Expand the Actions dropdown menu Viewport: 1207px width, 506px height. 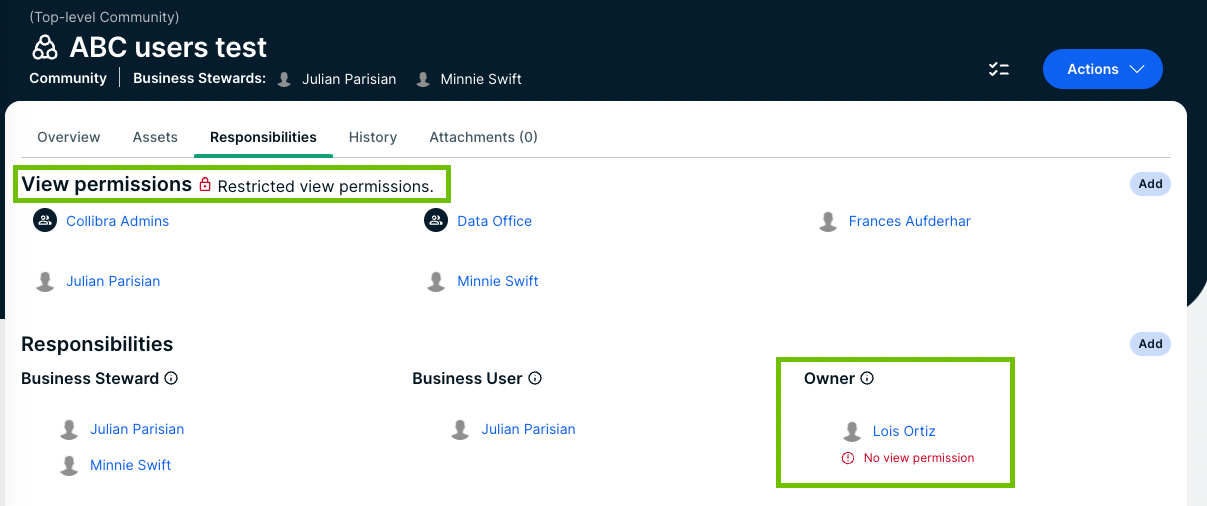[1102, 69]
